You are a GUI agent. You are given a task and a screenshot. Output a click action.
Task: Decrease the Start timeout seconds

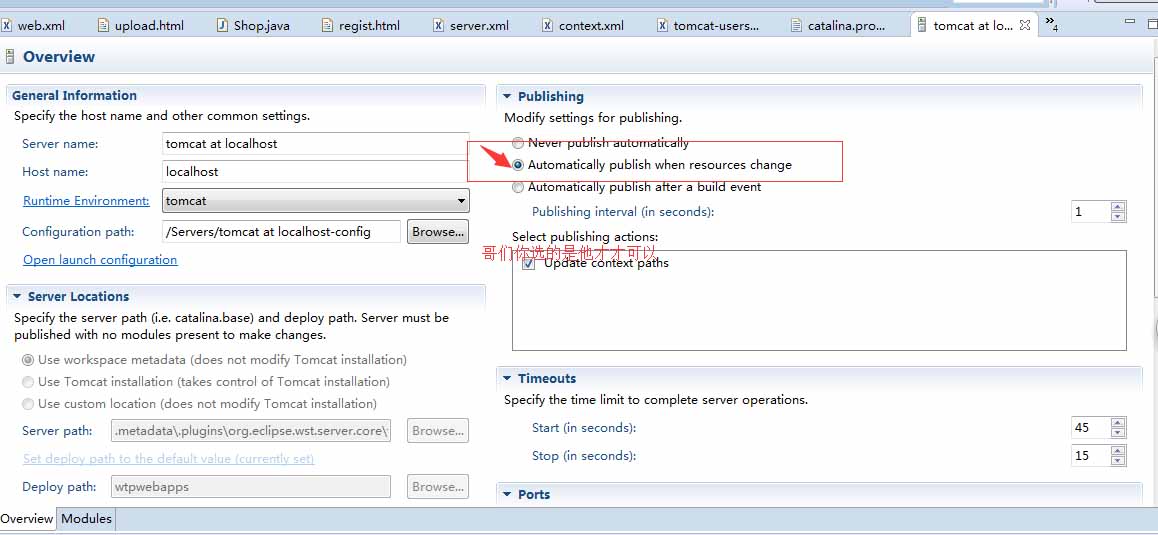point(1118,432)
